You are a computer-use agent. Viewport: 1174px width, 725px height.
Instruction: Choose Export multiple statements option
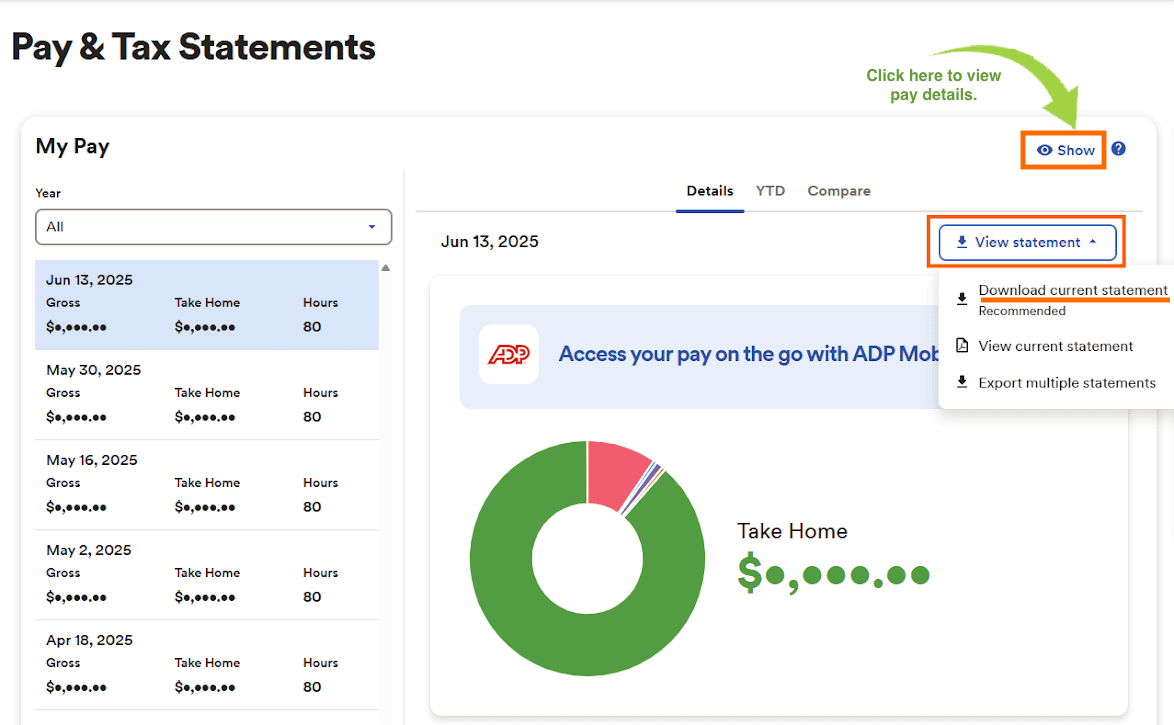point(1066,382)
